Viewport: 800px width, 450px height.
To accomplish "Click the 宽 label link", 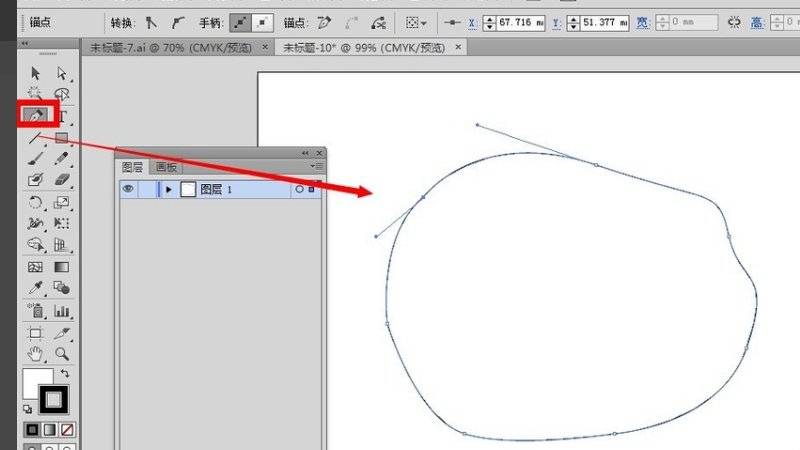I will (x=642, y=23).
